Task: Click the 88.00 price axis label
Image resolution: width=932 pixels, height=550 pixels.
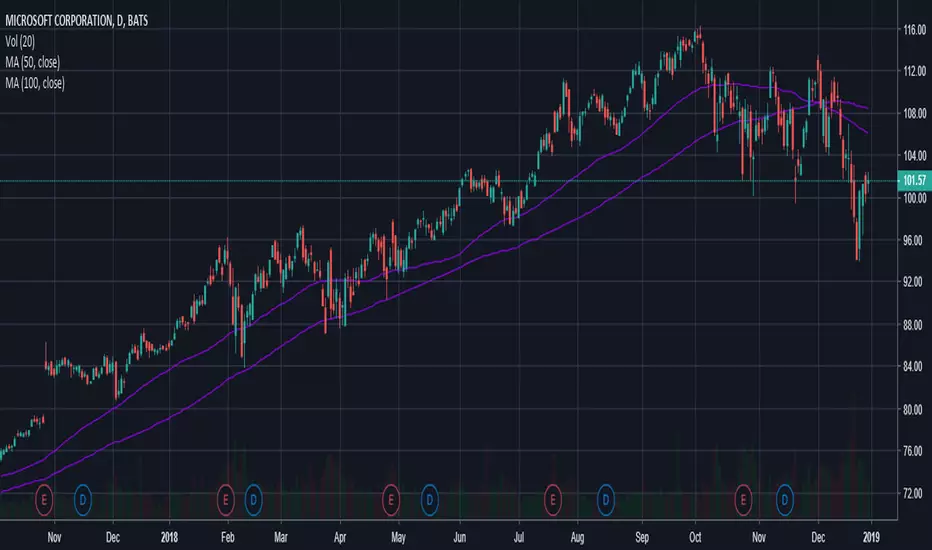Action: [x=914, y=325]
